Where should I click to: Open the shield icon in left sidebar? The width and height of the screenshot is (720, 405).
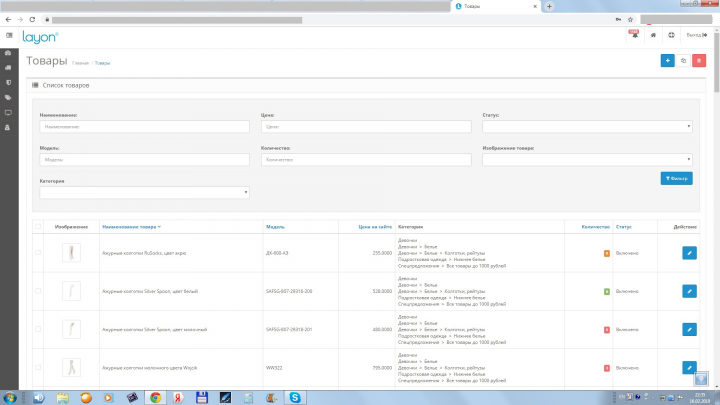[8, 83]
